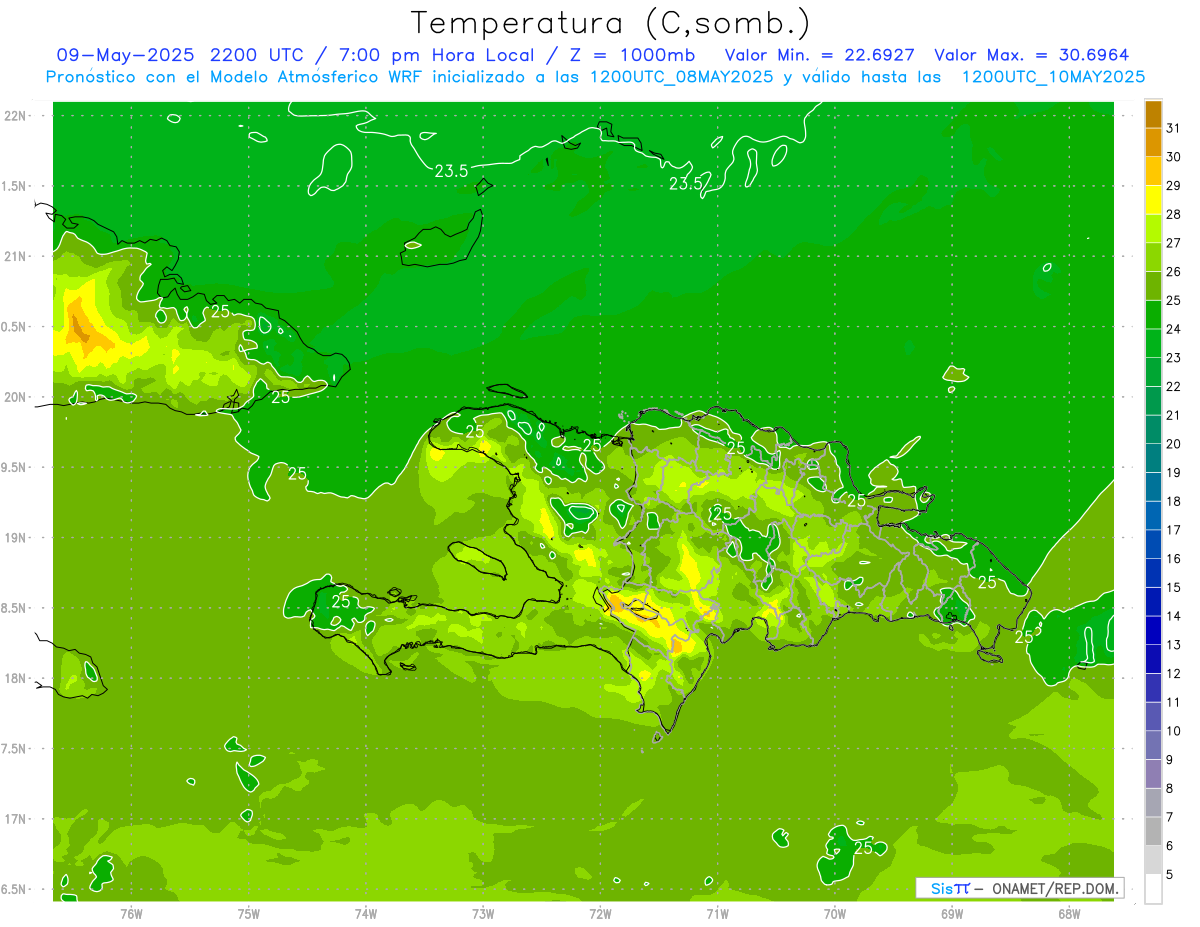Pick the teal swatch between 19 and 20
The image size is (1200, 927).
coord(1153,458)
